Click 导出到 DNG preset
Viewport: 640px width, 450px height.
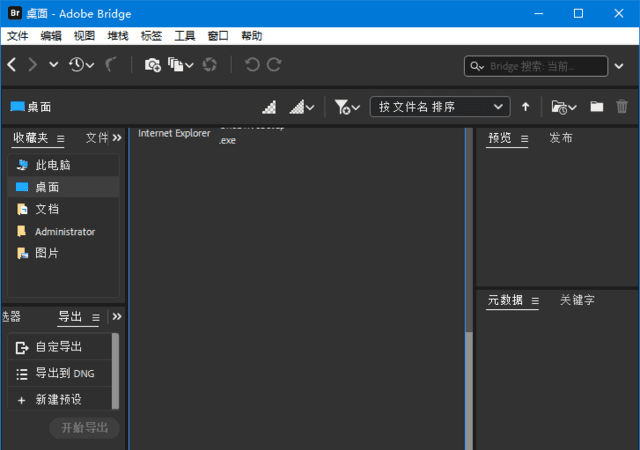point(60,373)
